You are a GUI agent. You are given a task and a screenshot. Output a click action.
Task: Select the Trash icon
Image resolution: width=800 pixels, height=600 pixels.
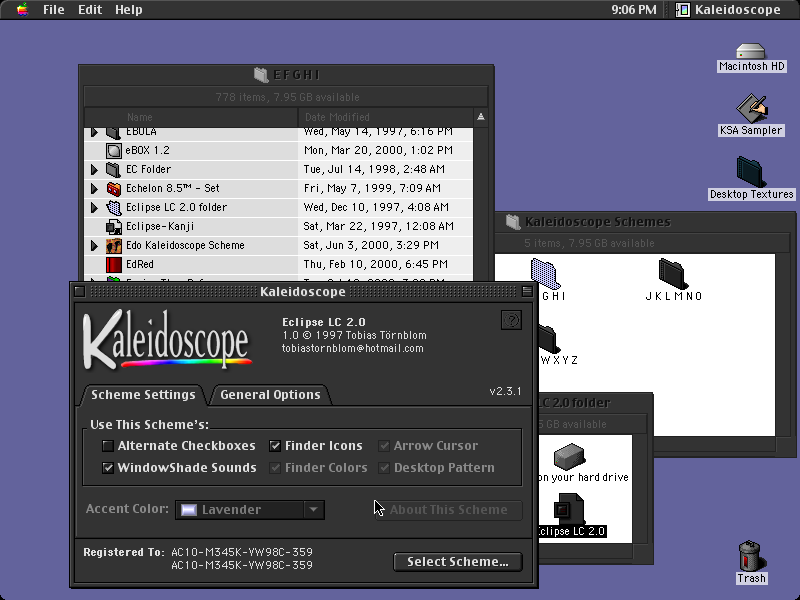(751, 556)
